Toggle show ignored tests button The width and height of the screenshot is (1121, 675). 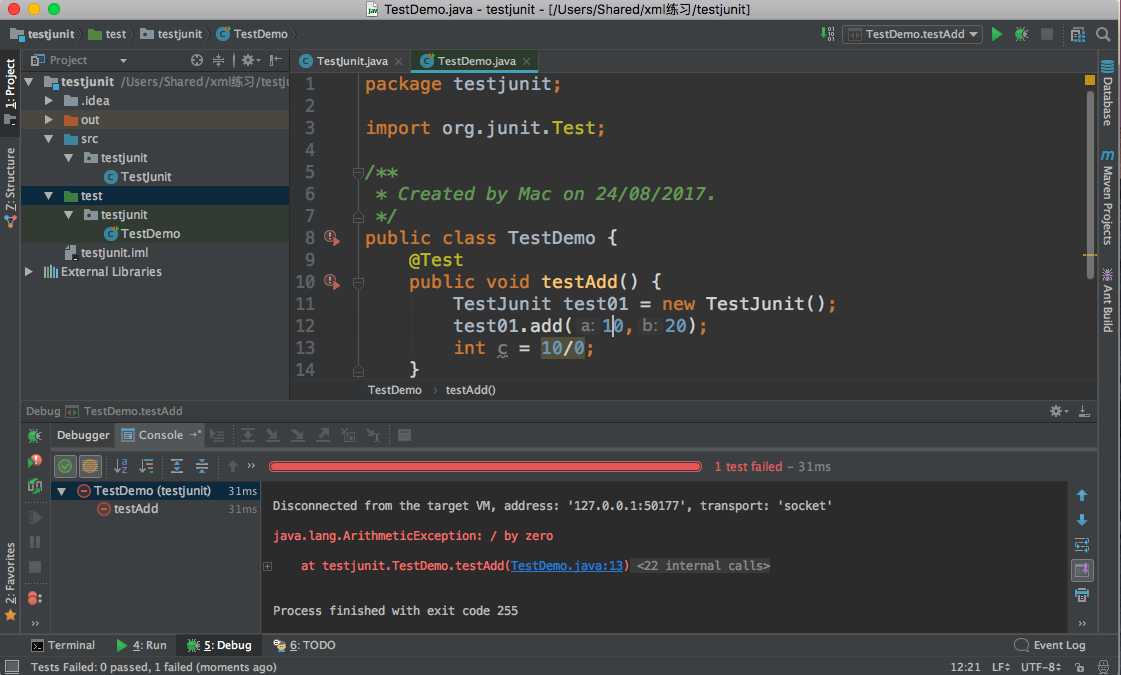coord(90,466)
